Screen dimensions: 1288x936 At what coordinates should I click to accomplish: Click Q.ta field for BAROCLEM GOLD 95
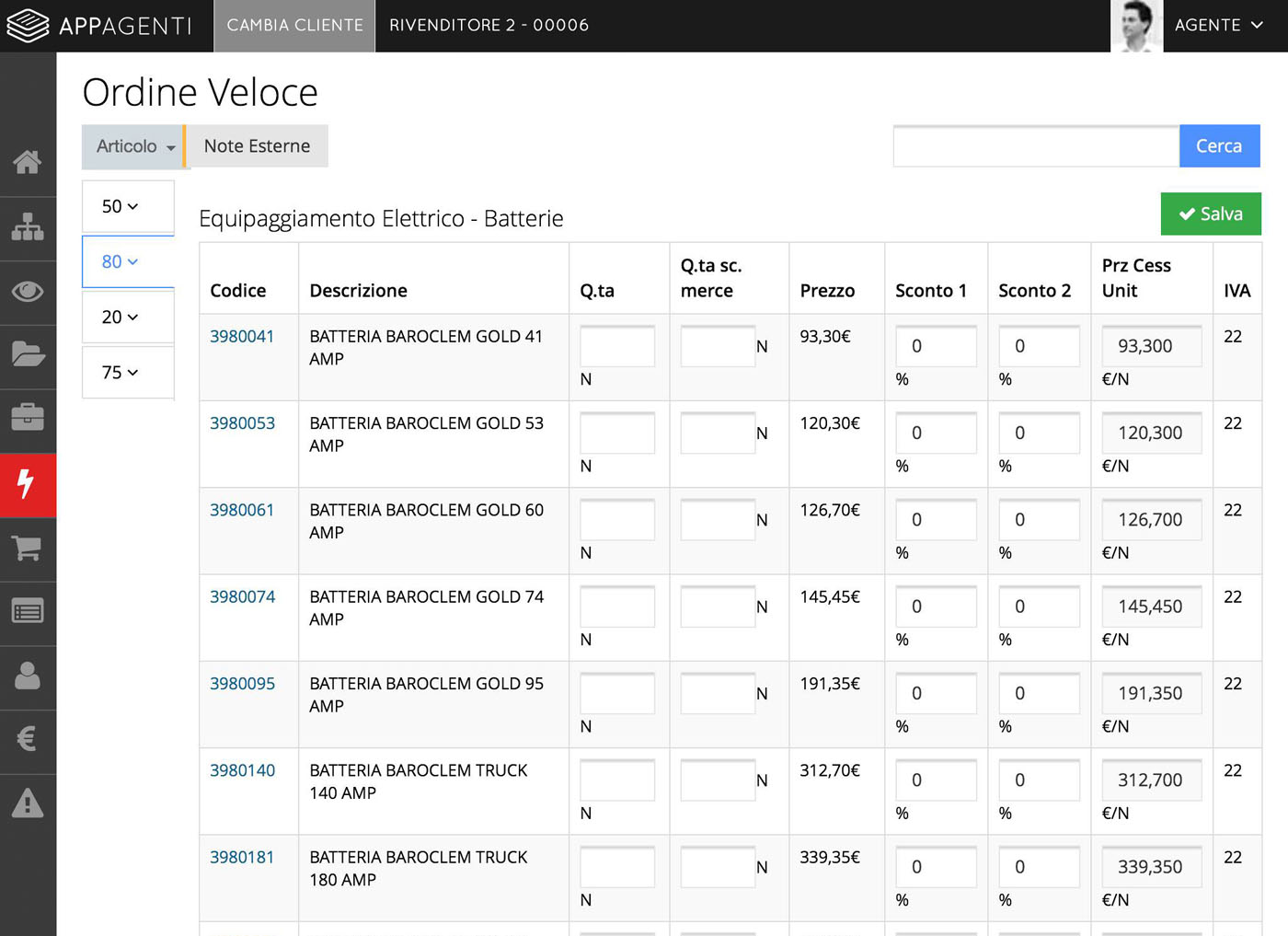click(617, 693)
